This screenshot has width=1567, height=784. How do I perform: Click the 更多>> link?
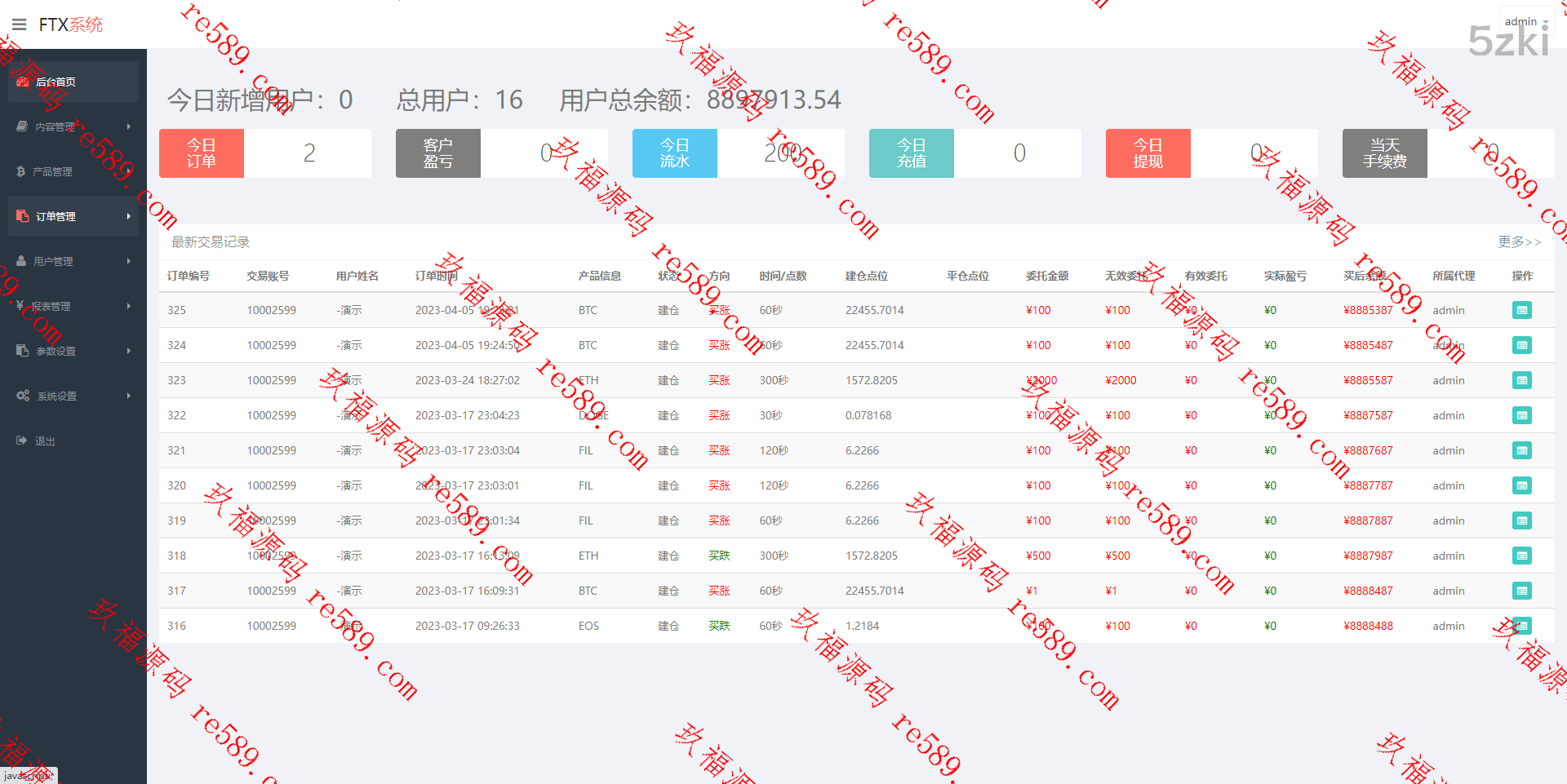click(1519, 242)
